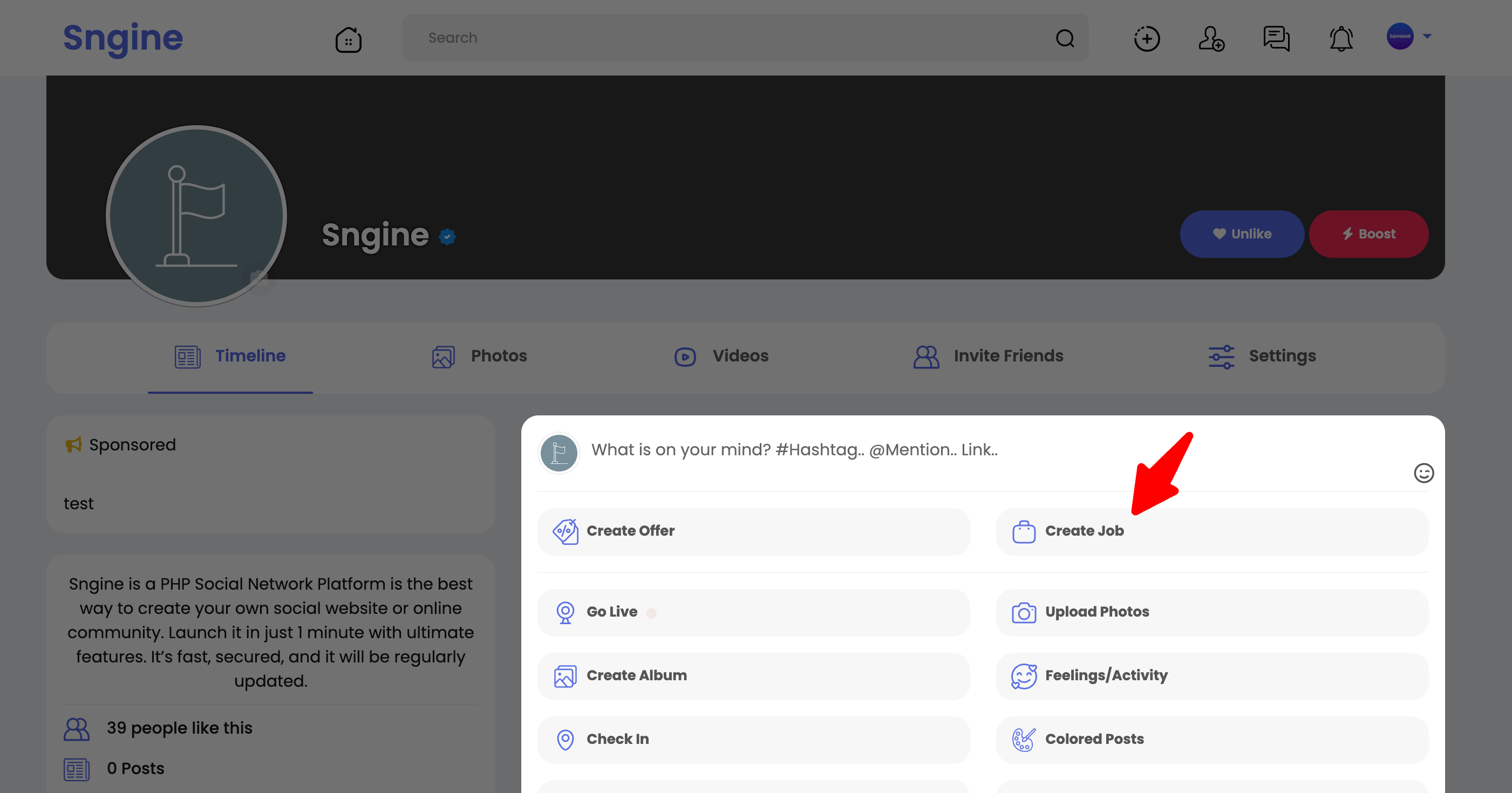Screen dimensions: 1512x793
Task: Focus the Search input field
Action: (x=745, y=38)
